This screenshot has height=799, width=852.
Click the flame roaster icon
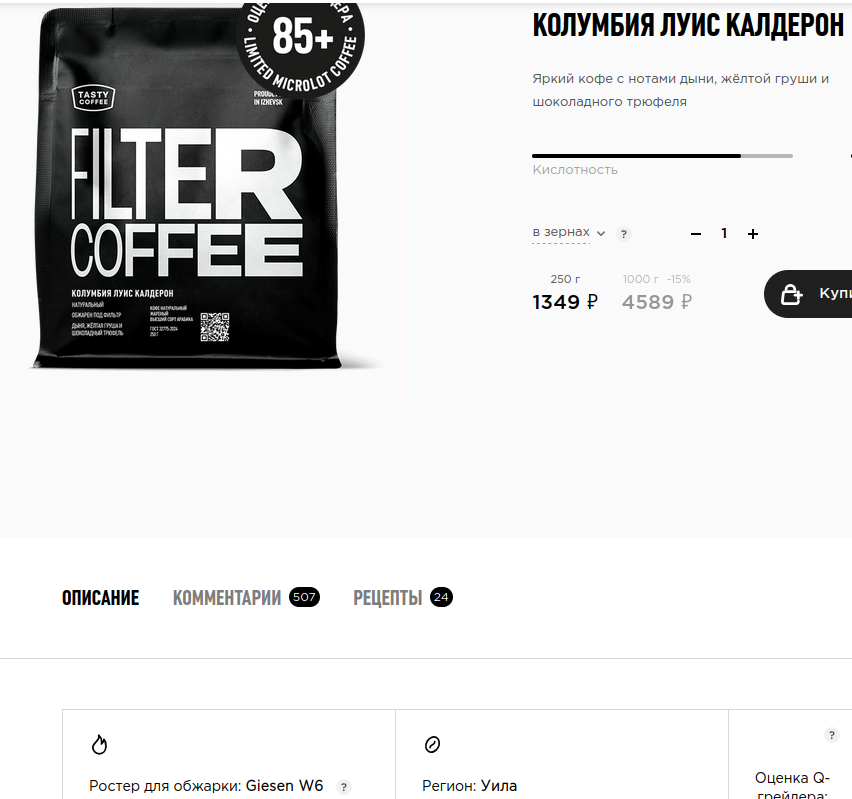[99, 744]
